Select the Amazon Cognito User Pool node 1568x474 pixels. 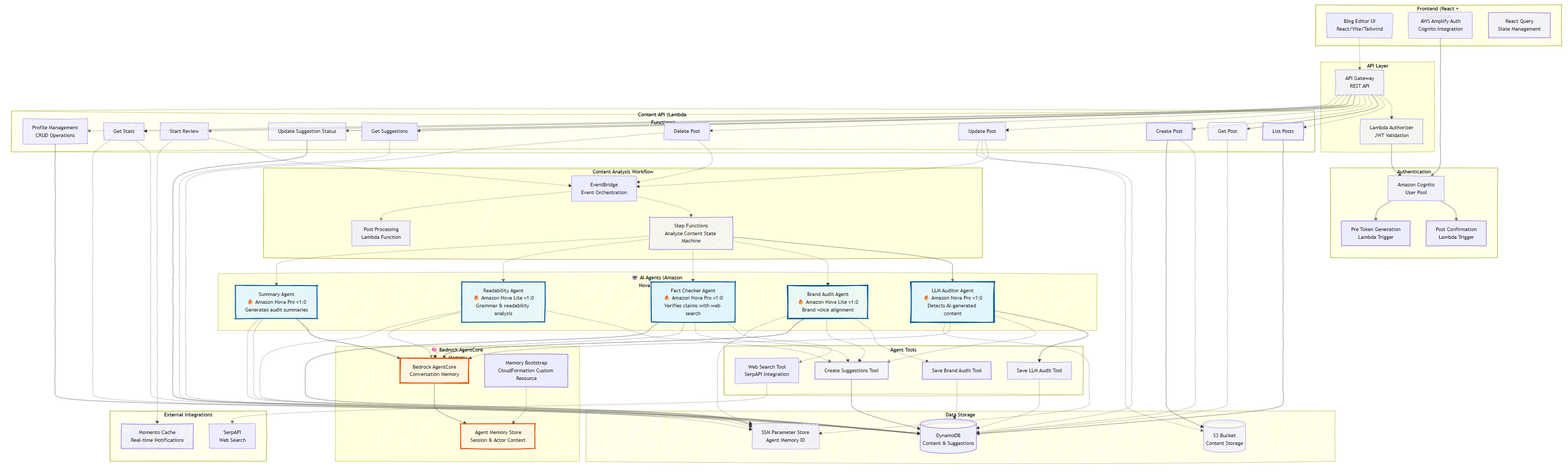tap(1415, 188)
